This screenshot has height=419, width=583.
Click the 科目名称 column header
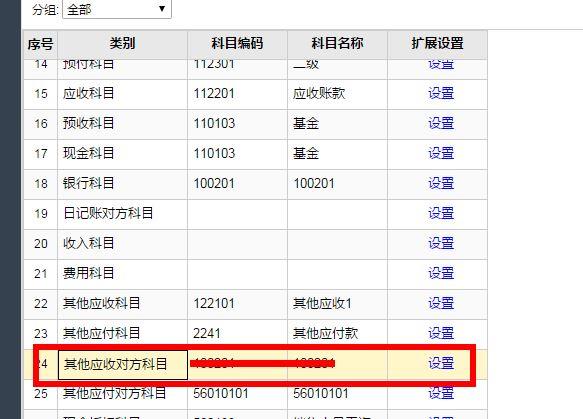click(x=337, y=44)
